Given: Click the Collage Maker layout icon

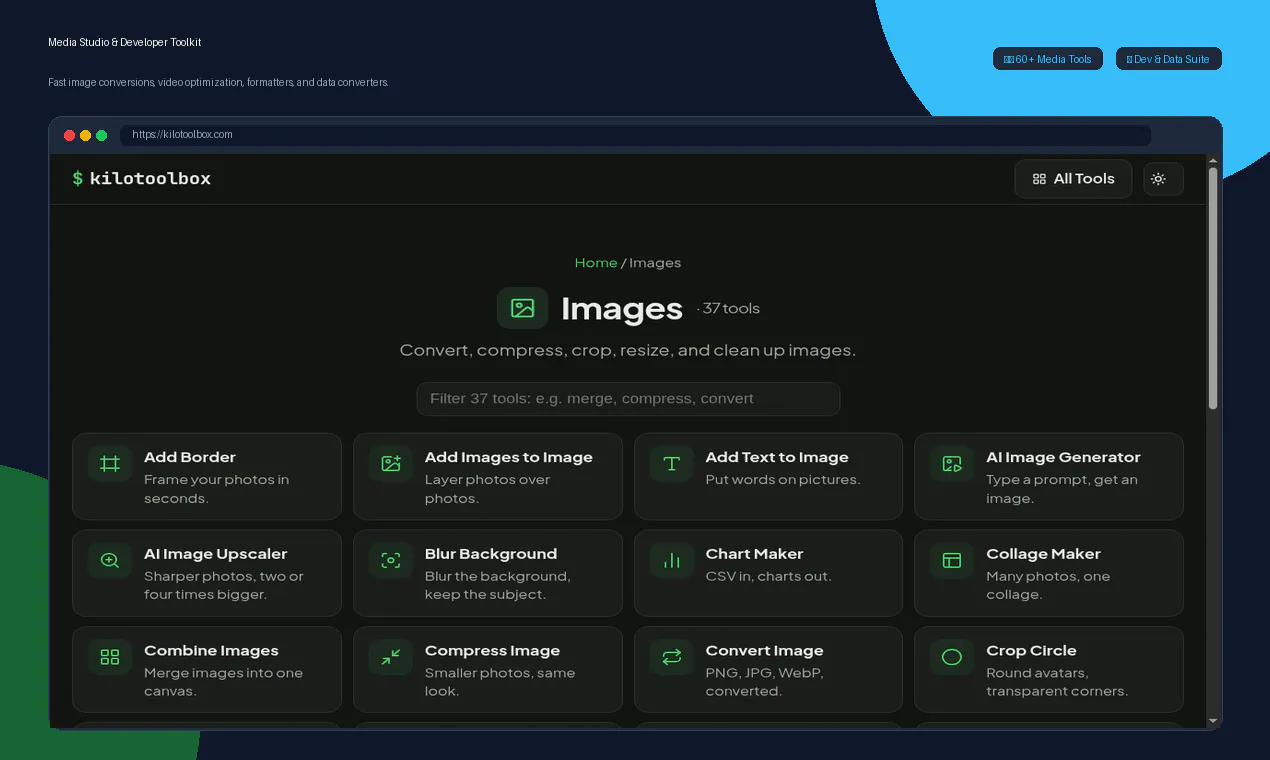Looking at the screenshot, I should [x=952, y=561].
